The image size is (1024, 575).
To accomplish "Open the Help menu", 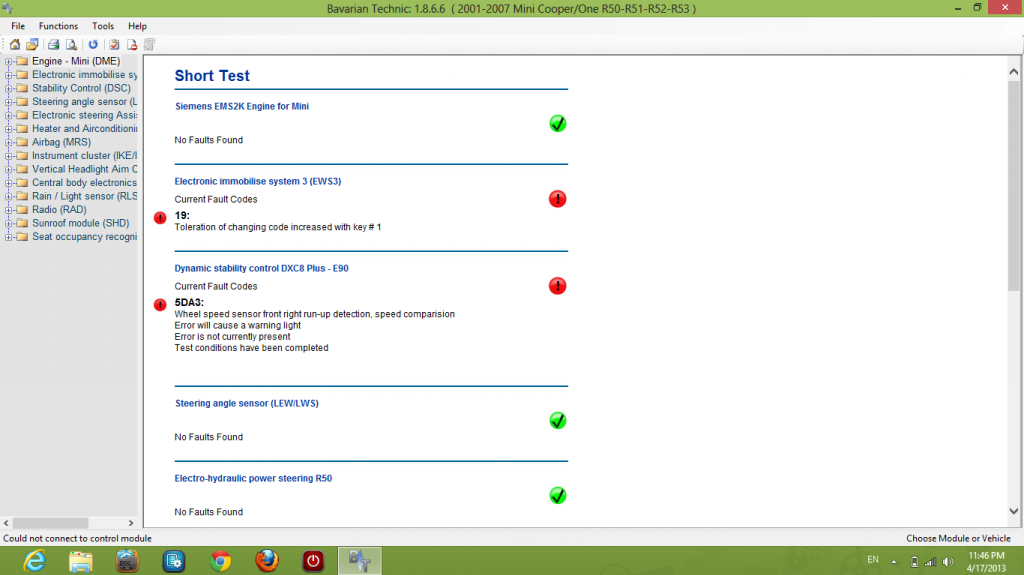I will 137,26.
